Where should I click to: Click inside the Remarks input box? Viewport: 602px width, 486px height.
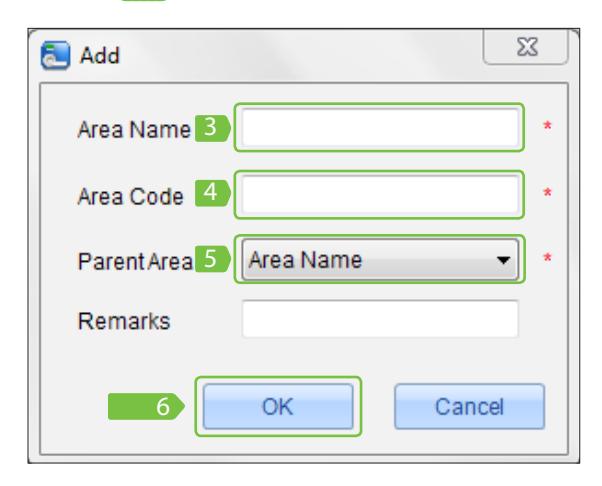pos(380,319)
